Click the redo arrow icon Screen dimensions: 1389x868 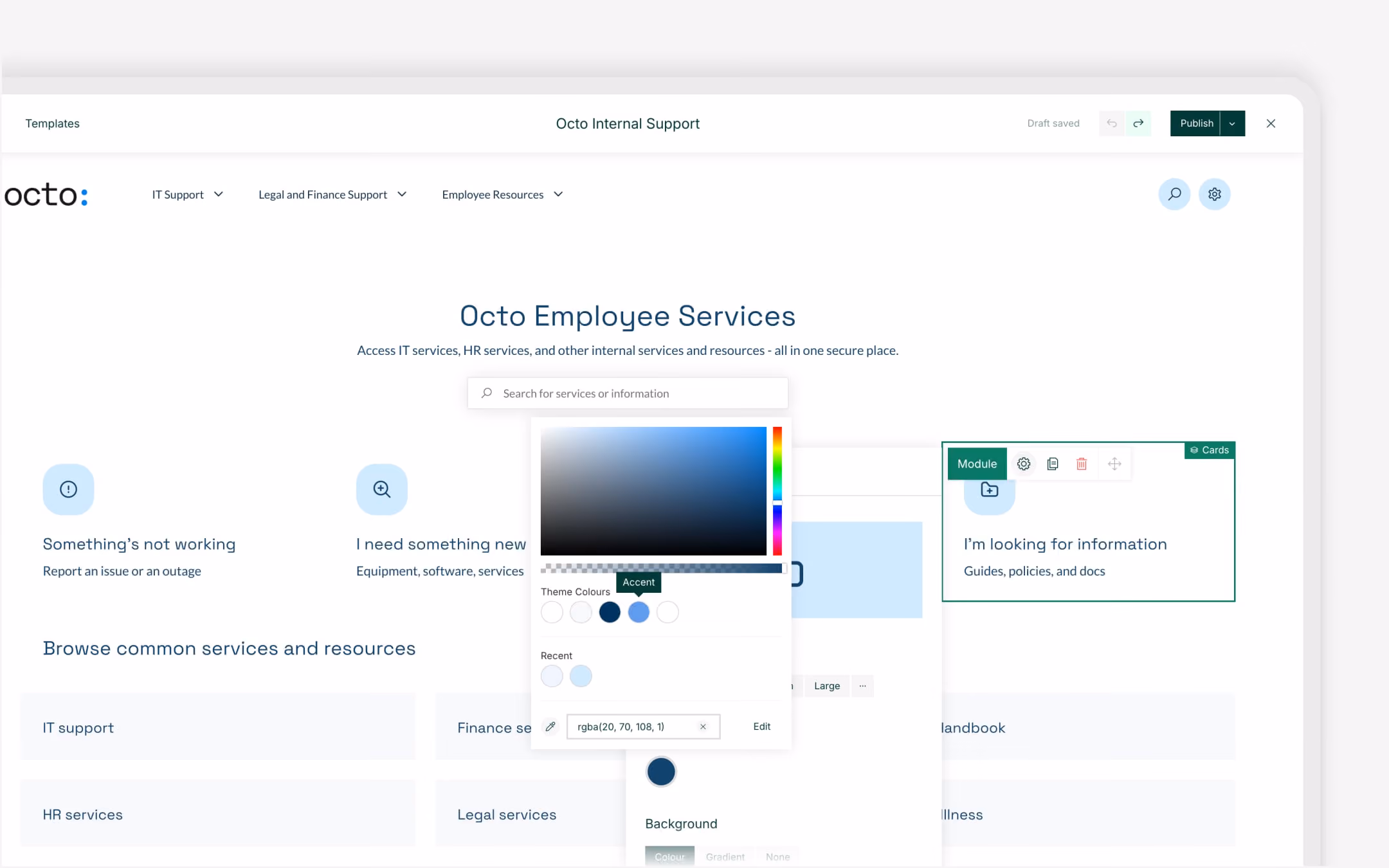1138,123
